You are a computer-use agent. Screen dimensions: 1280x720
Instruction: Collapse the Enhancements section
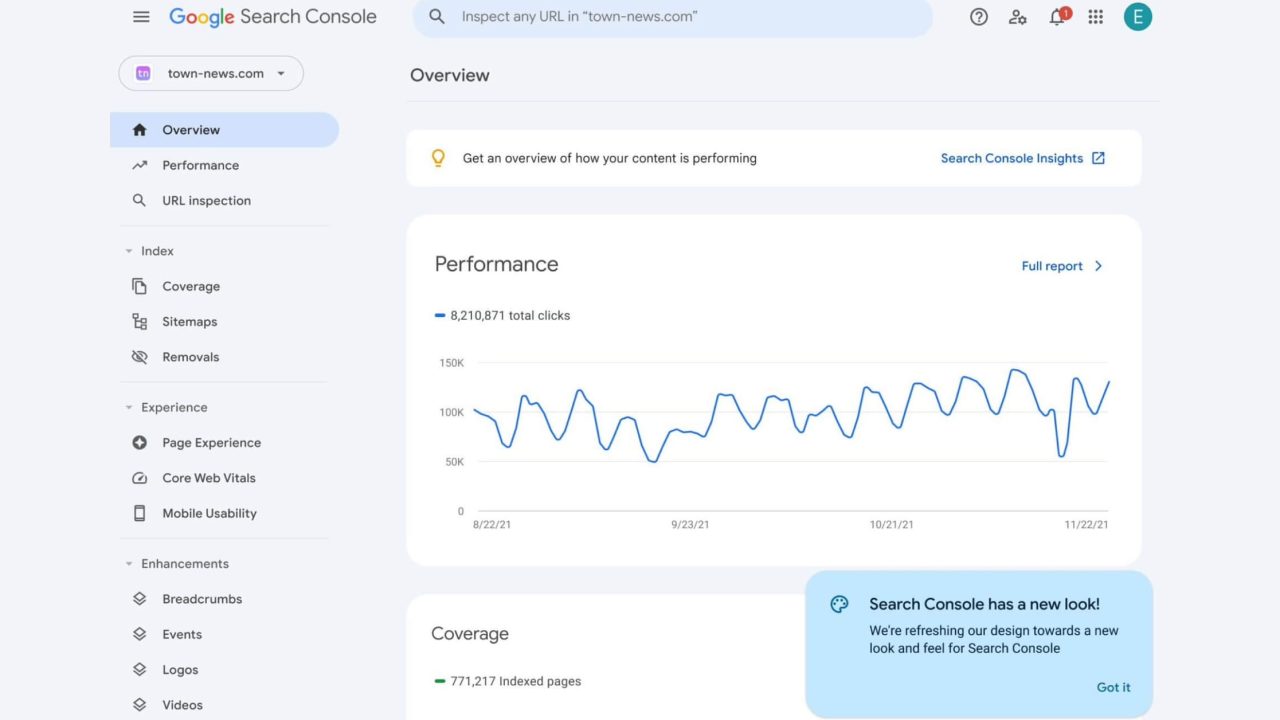coord(128,564)
